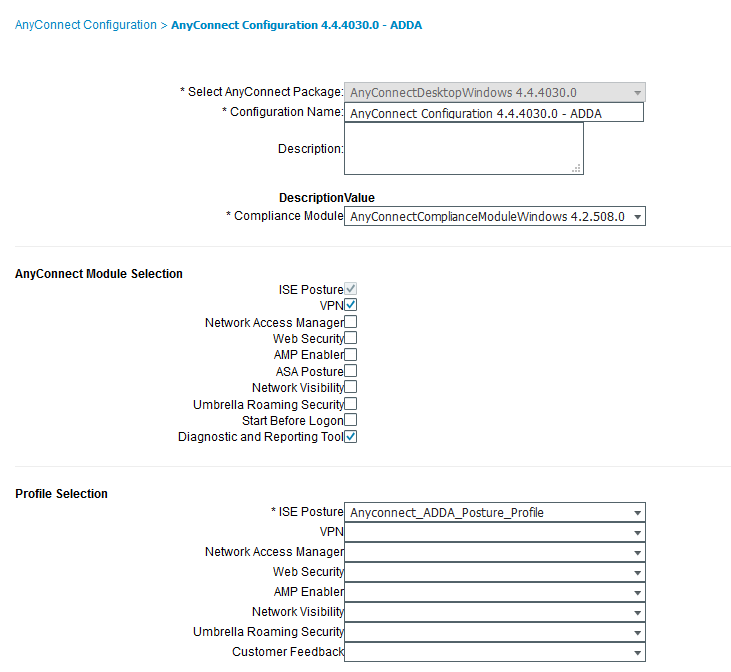Screen dimensions: 731x672
Task: Enable the Network Visibility module checkbox
Action: tap(351, 387)
